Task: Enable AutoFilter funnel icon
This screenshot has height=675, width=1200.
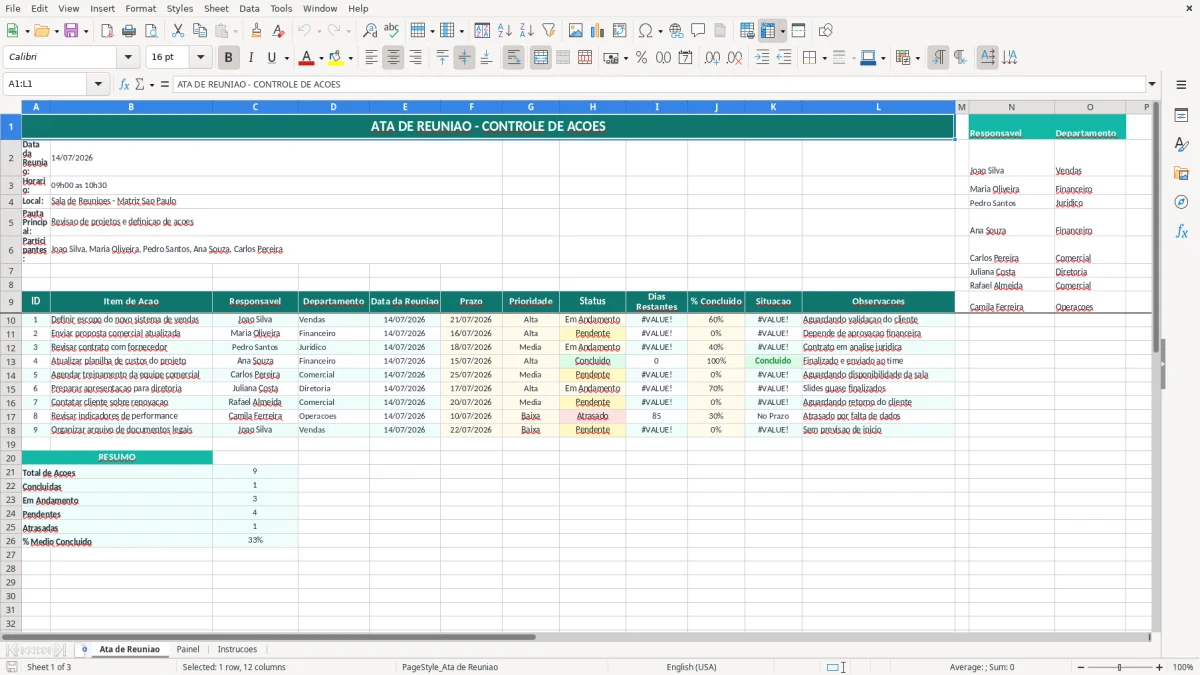Action: 548,31
